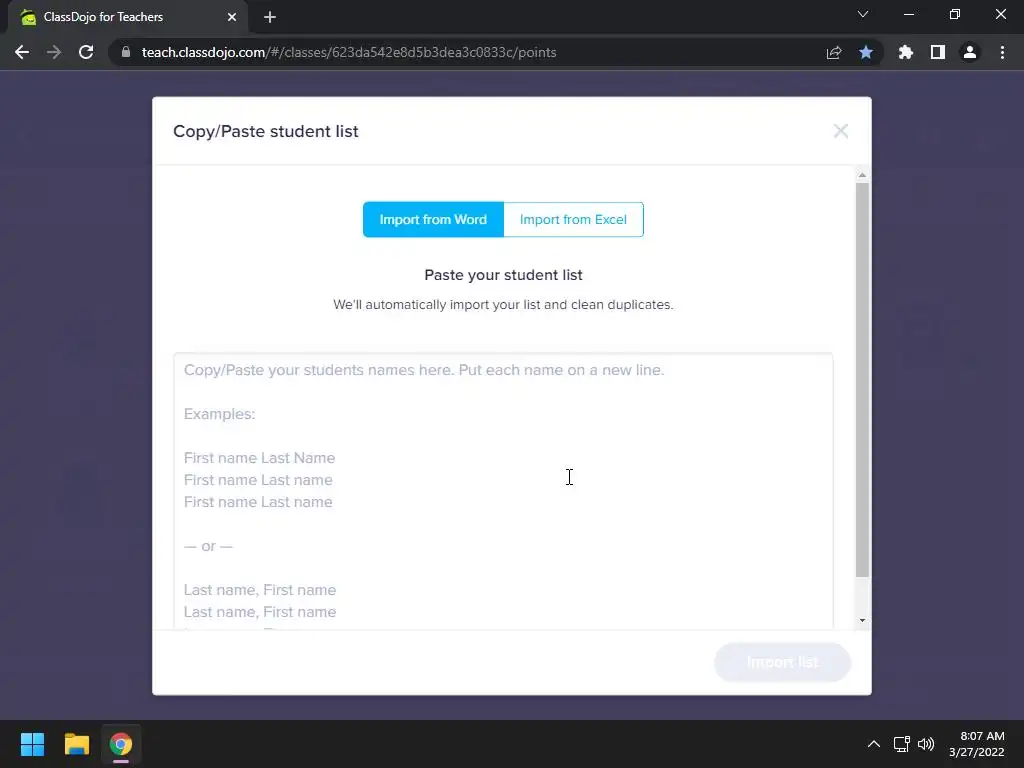Toggle the bookmark star for this page
Screen dimensions: 1024x768
(866, 52)
